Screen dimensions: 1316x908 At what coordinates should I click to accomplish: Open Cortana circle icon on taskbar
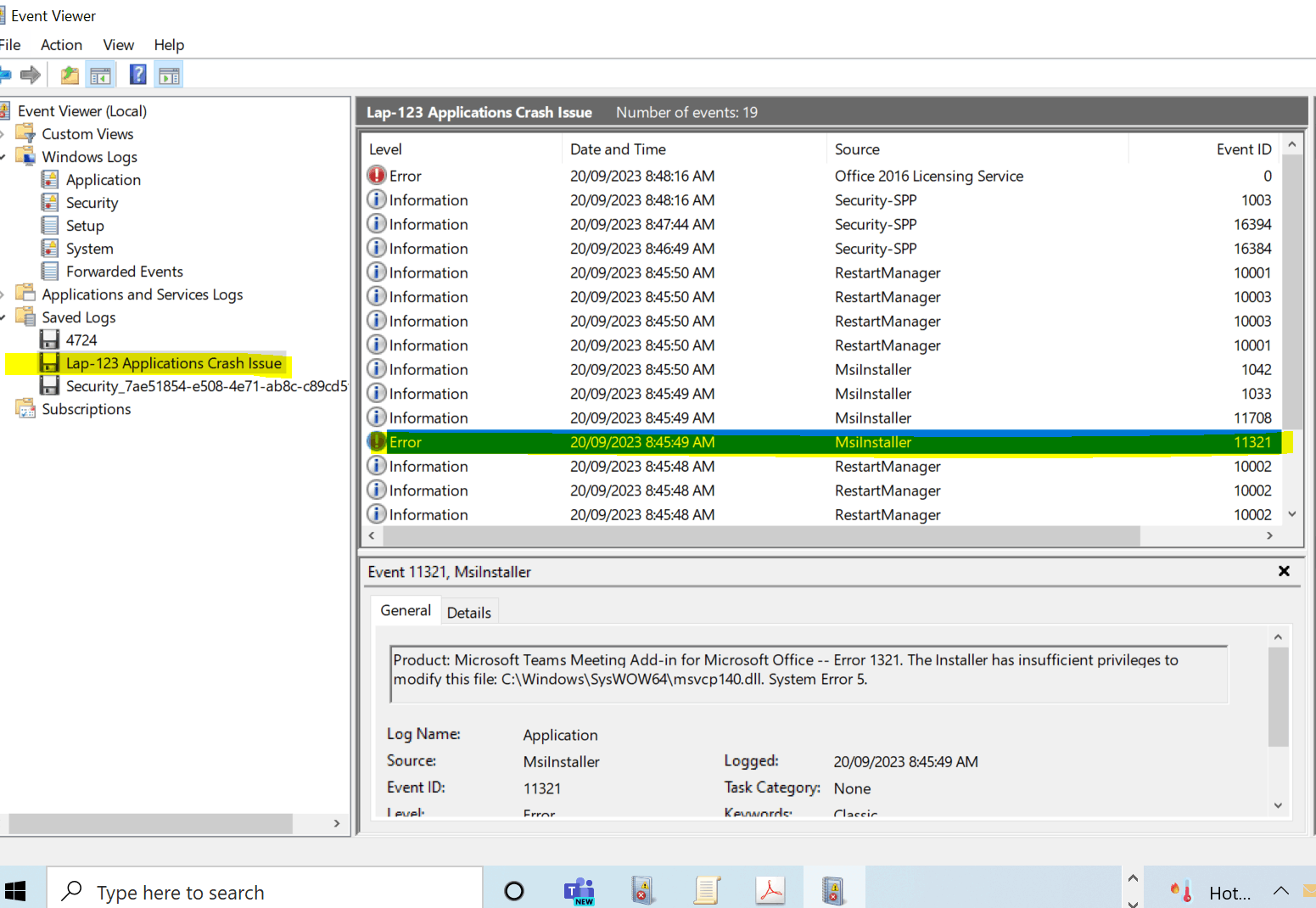tap(514, 891)
